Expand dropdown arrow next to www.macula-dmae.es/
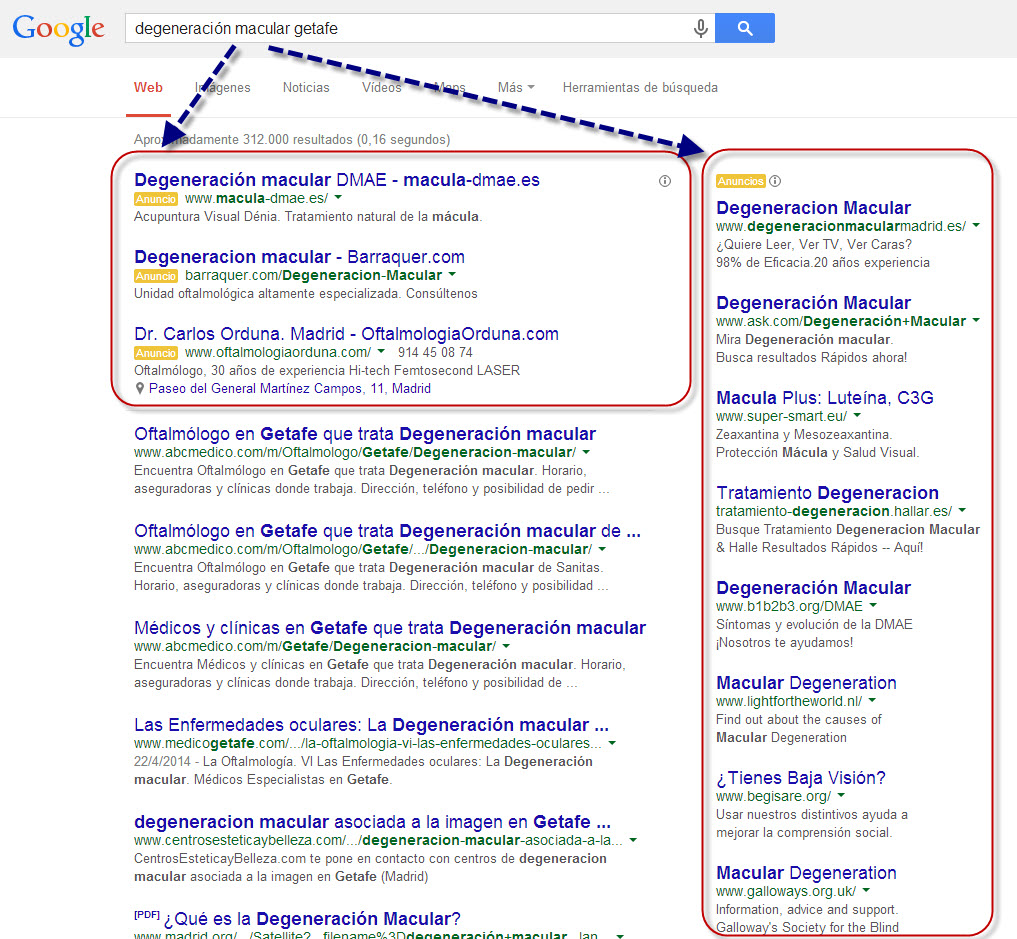This screenshot has height=939, width=1017. click(x=338, y=199)
